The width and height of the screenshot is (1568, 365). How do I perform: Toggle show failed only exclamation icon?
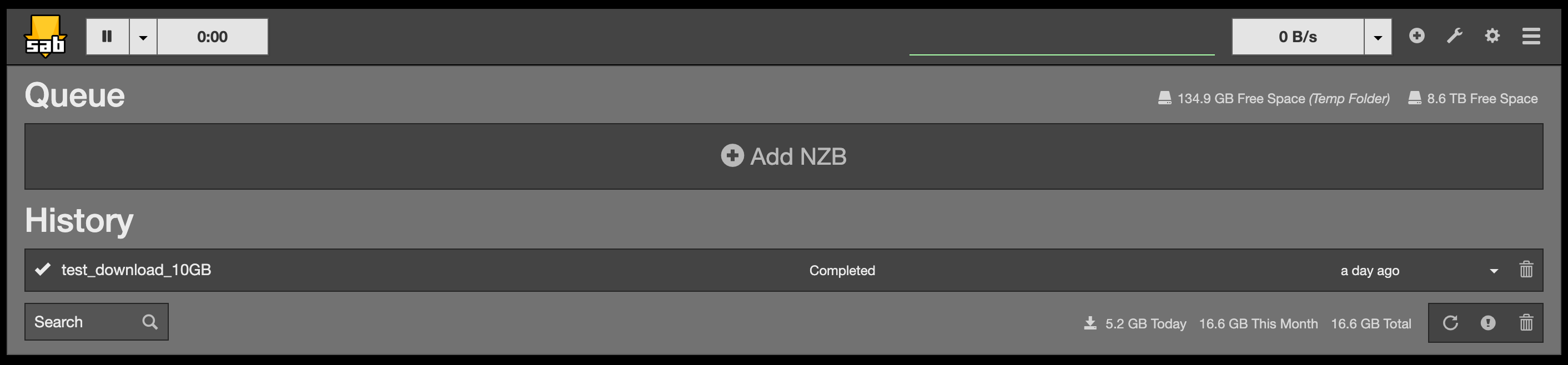point(1487,323)
